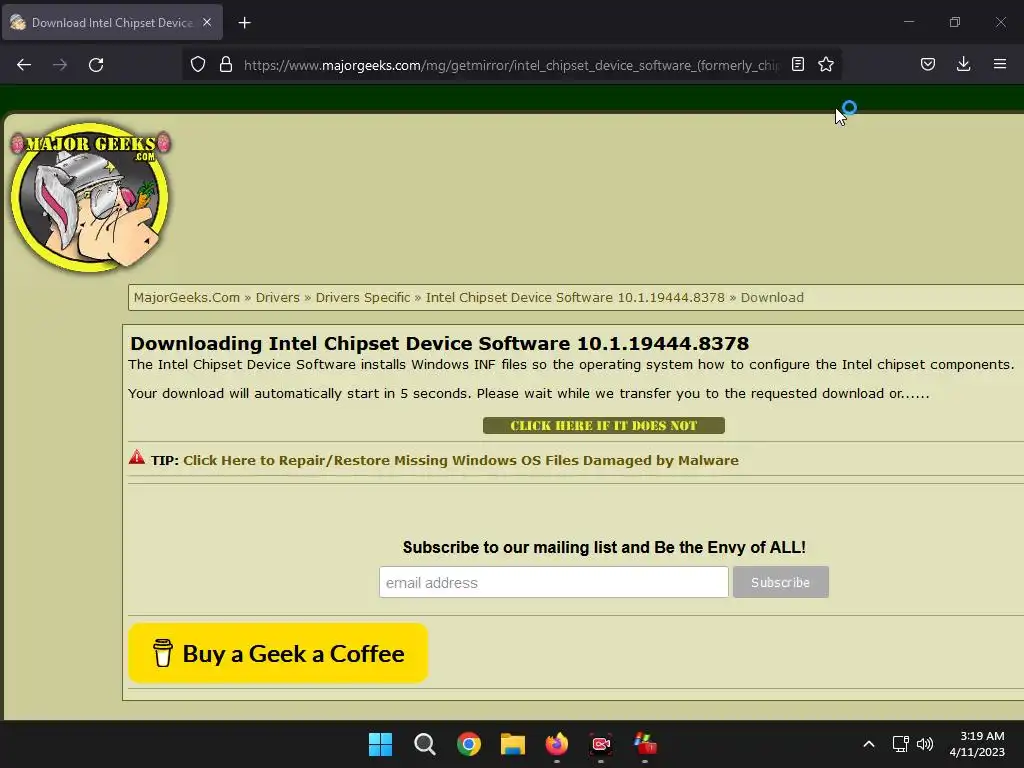Restore down the Firefox window
The width and height of the screenshot is (1024, 768).
pyautogui.click(x=955, y=22)
